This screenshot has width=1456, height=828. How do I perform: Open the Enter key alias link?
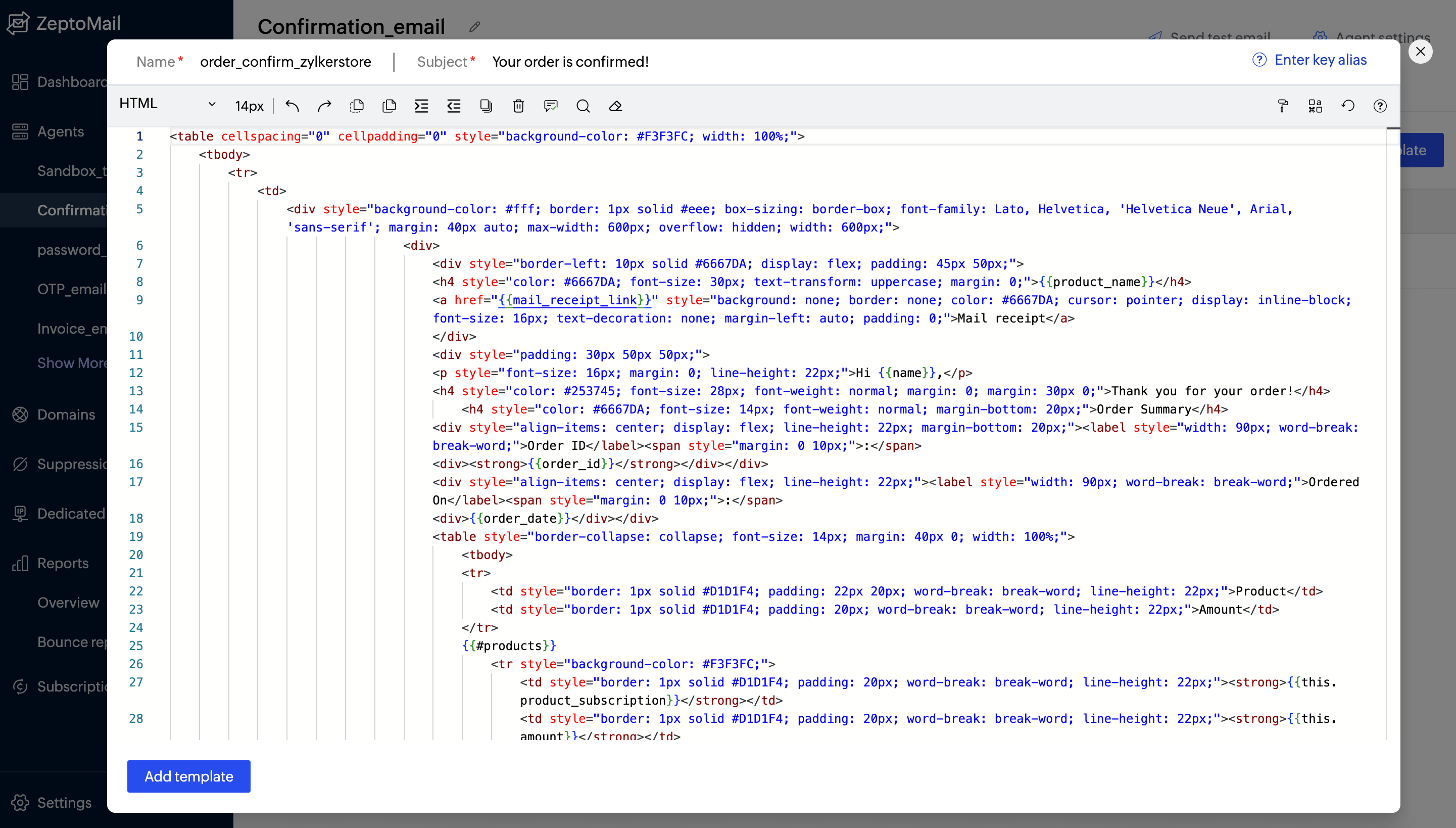click(1321, 59)
